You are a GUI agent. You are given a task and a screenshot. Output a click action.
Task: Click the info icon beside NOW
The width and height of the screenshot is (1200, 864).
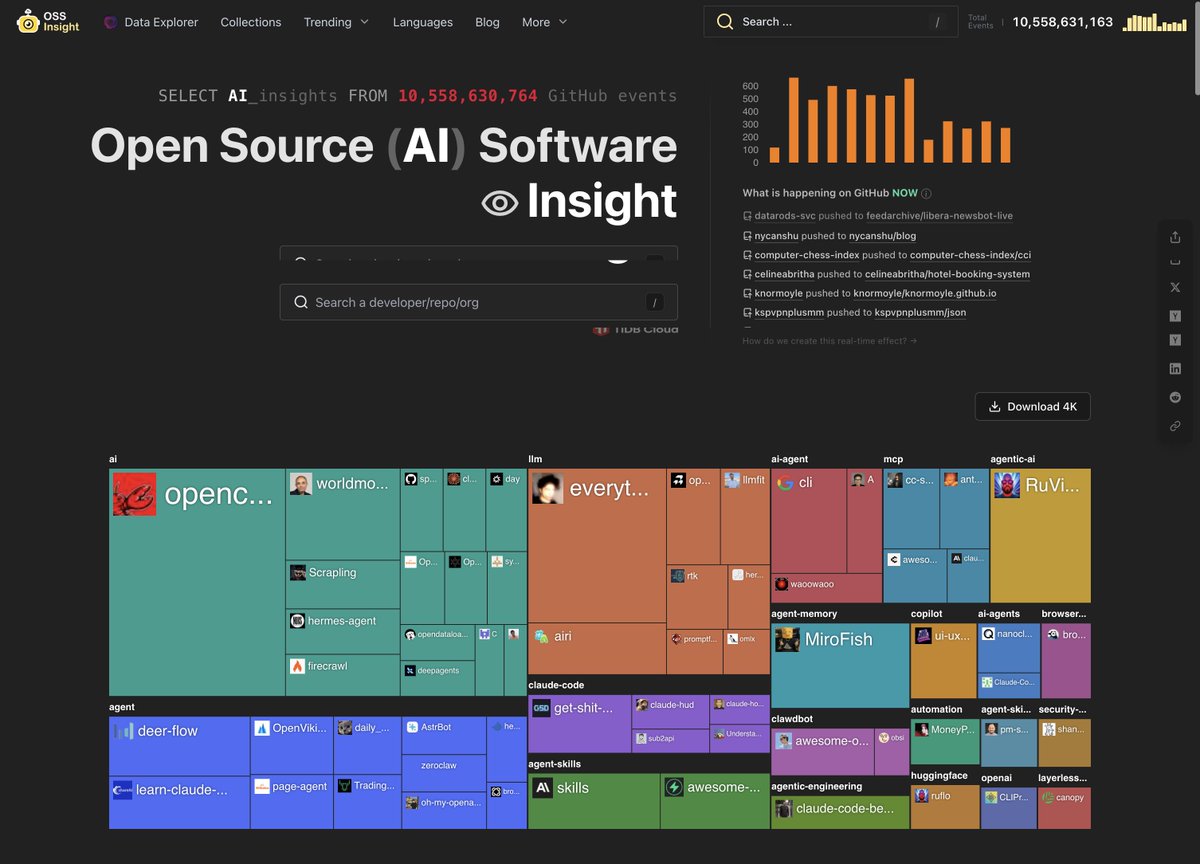tap(926, 194)
